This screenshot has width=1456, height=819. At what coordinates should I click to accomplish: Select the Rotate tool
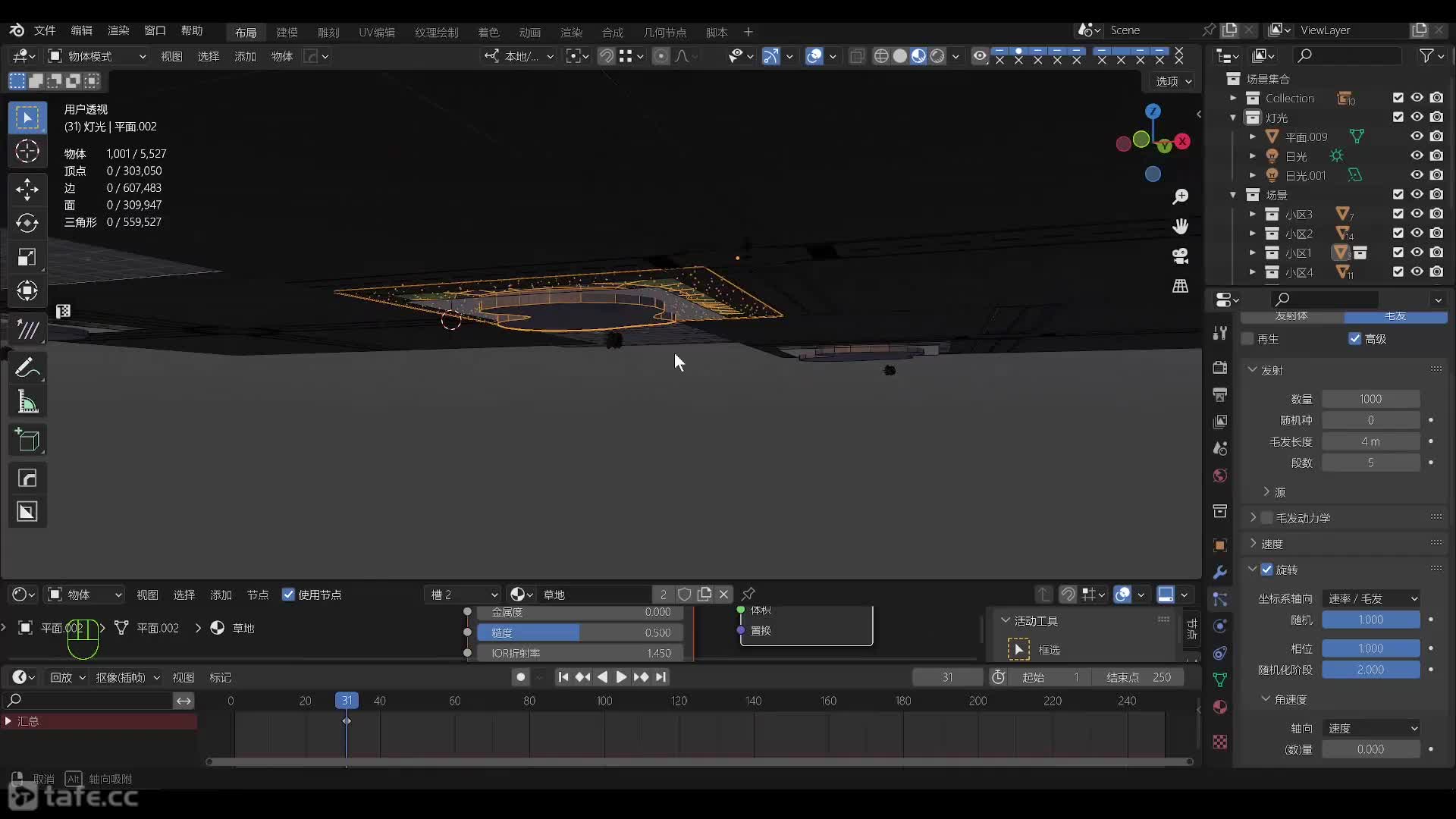[27, 223]
